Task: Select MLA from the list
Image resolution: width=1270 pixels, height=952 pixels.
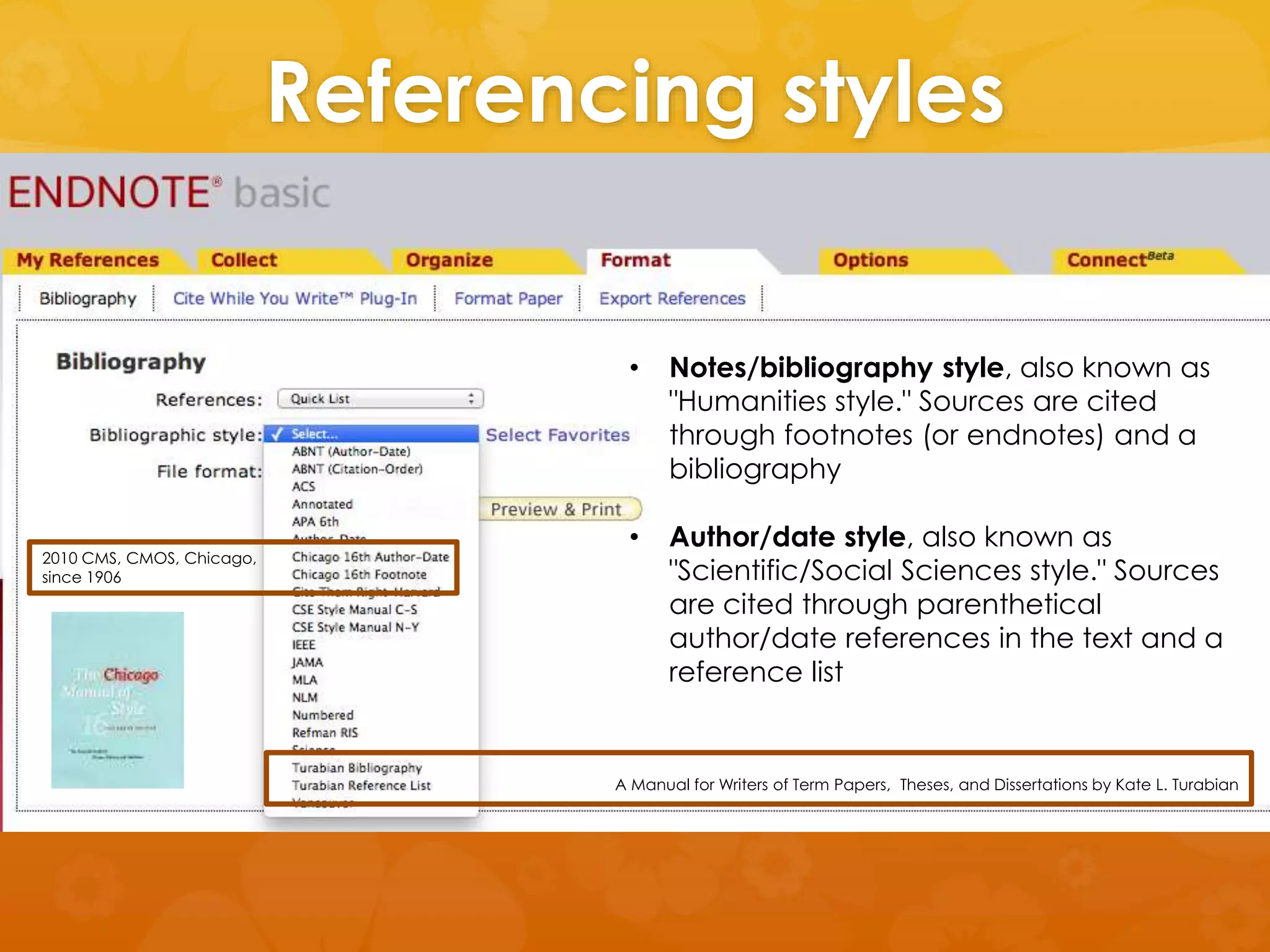Action: click(x=304, y=680)
